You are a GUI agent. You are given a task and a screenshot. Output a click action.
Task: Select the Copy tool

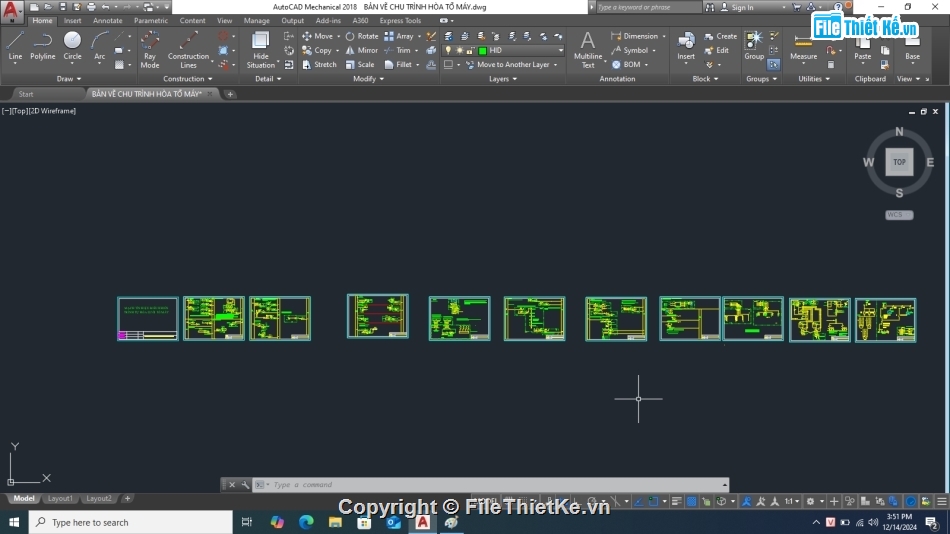pos(317,50)
